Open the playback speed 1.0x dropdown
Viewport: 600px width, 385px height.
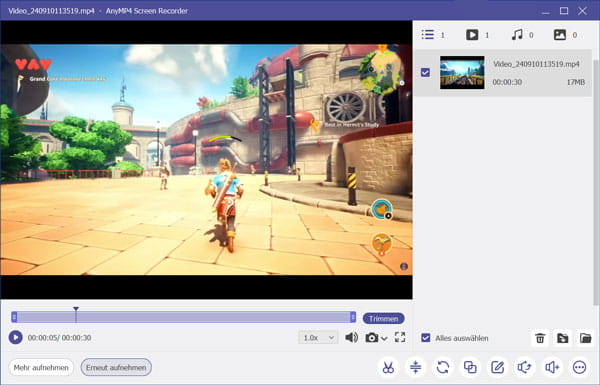point(318,338)
